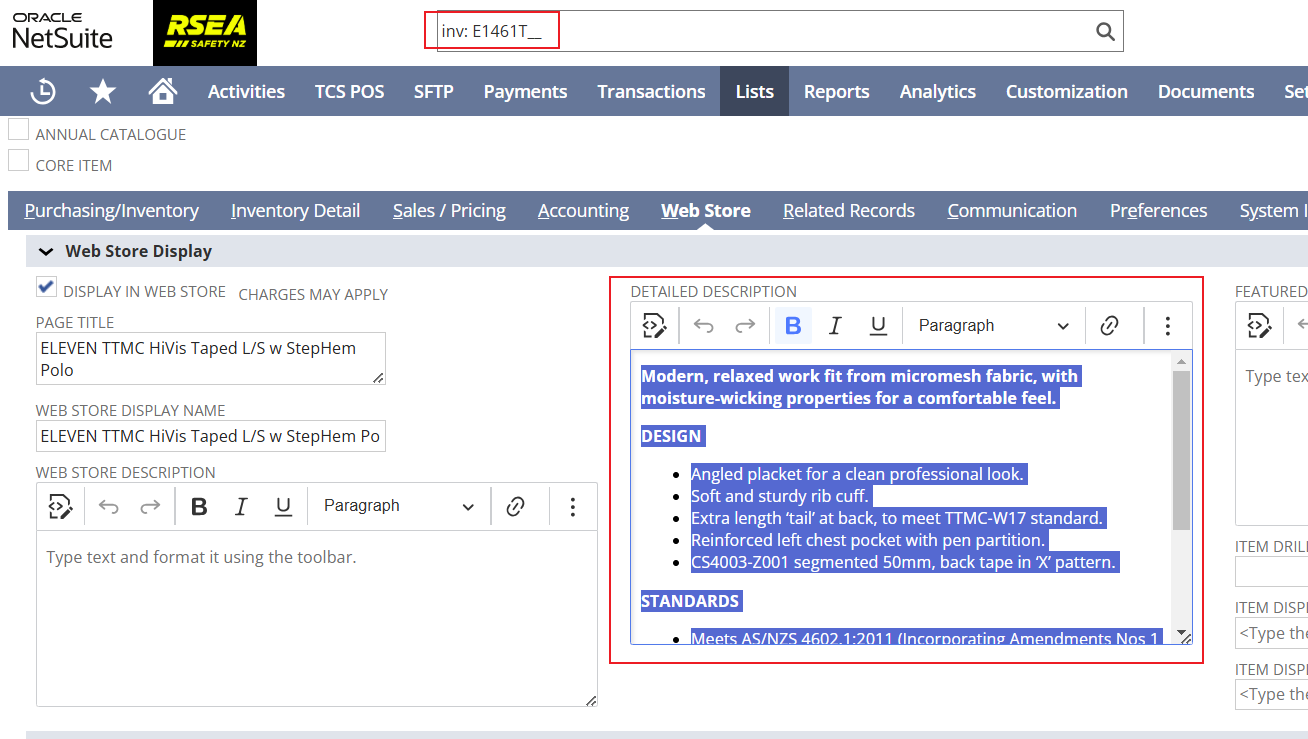Switch to Purchasing/Inventory subtab
The width and height of the screenshot is (1308, 739).
point(112,211)
